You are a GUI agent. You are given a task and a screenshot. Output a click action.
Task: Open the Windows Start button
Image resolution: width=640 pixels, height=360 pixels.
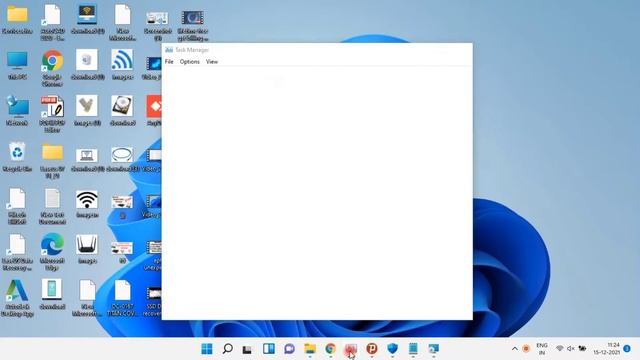[207, 349]
